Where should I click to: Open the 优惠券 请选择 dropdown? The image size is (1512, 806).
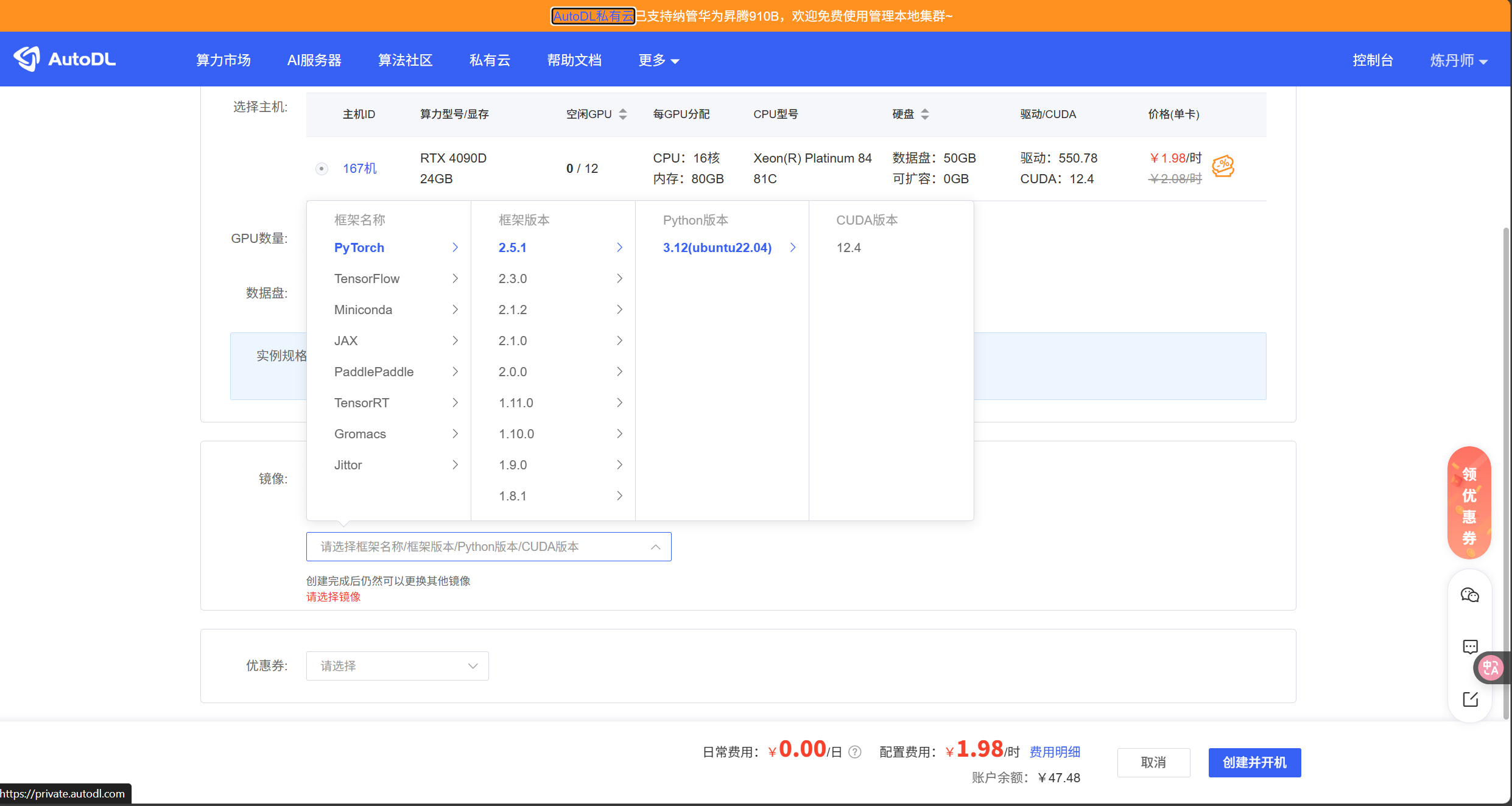[397, 666]
